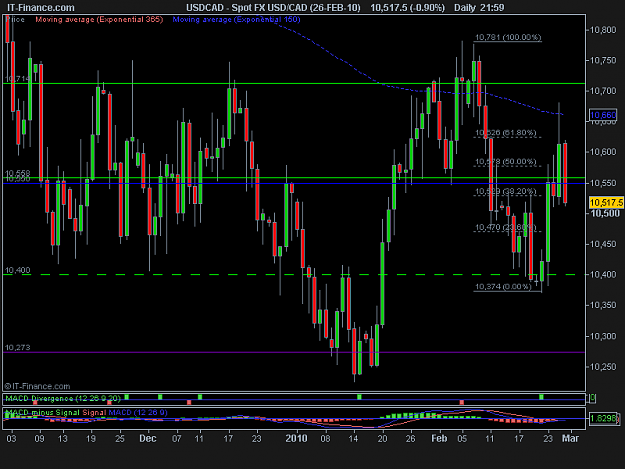
Task: Click the Feb date axis label
Action: coord(439,438)
